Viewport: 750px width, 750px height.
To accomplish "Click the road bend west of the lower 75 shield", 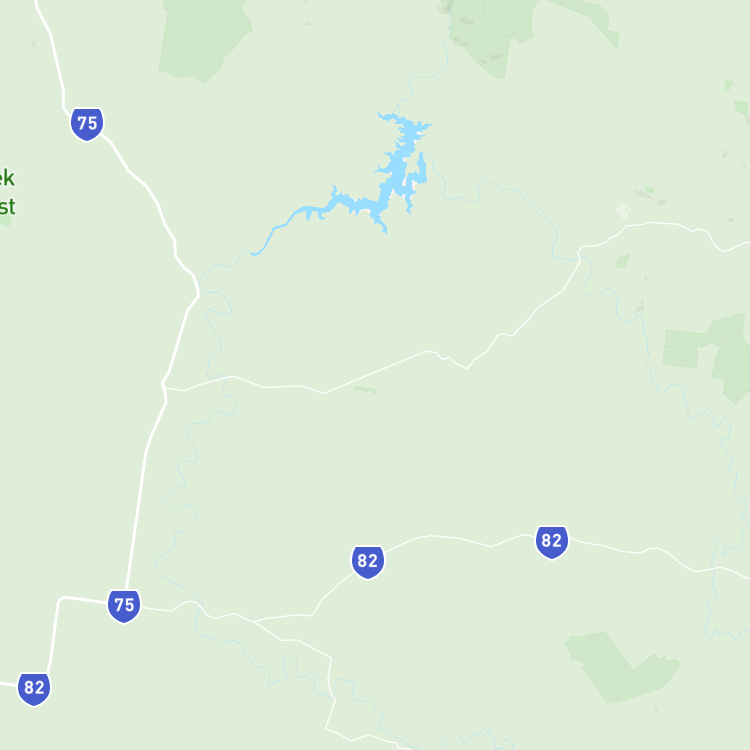I will click(60, 600).
